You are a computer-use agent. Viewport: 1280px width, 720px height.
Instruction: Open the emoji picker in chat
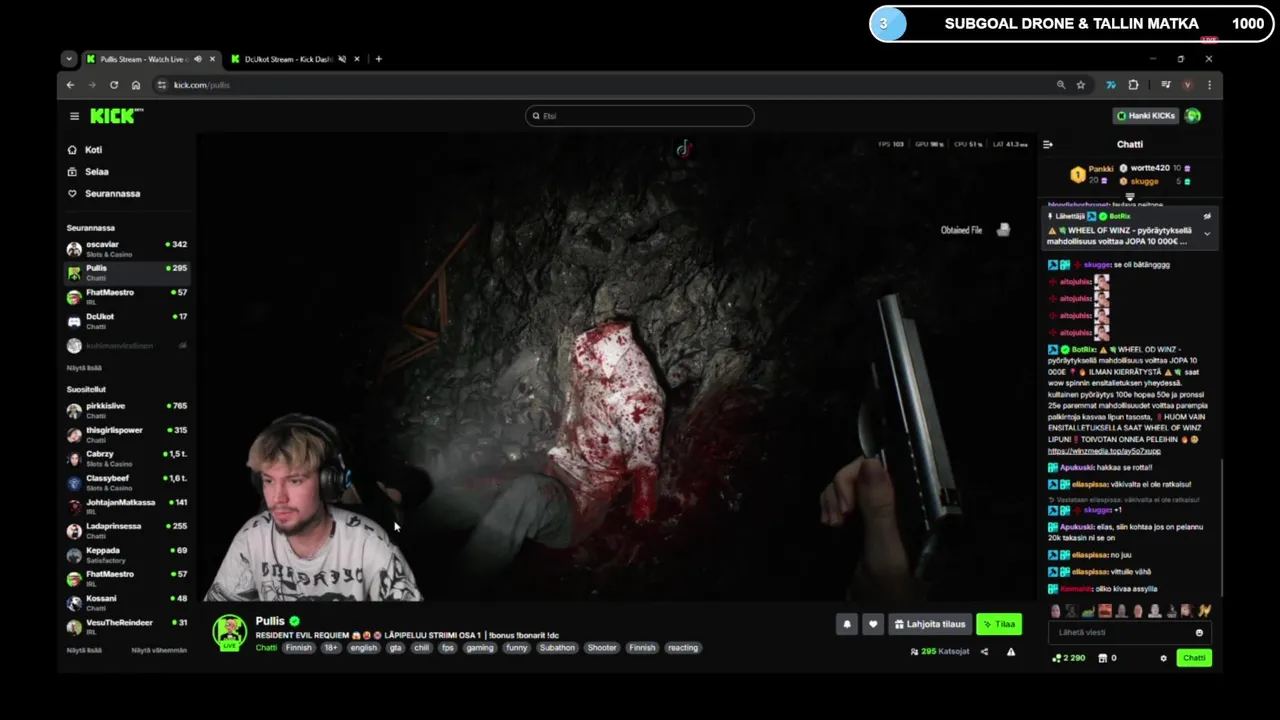pos(1199,632)
